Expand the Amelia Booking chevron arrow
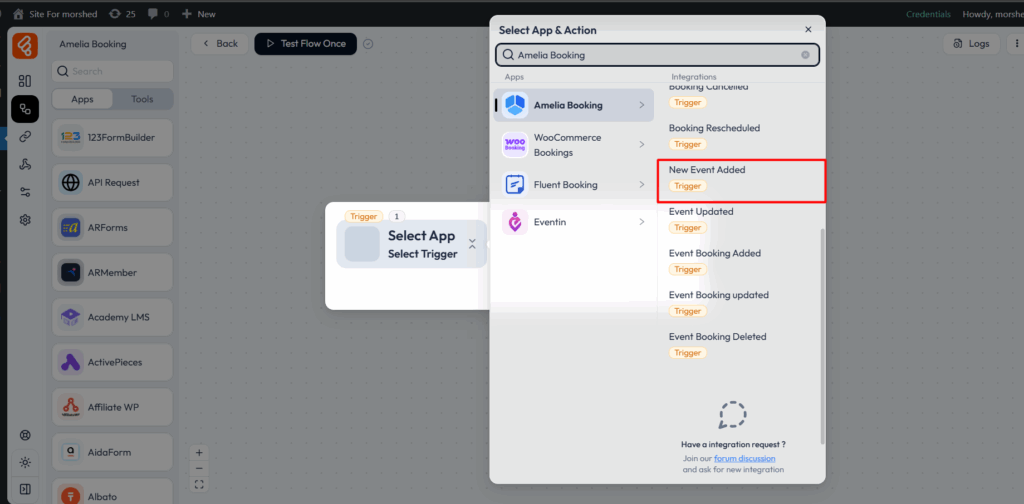This screenshot has height=504, width=1024. [x=642, y=105]
